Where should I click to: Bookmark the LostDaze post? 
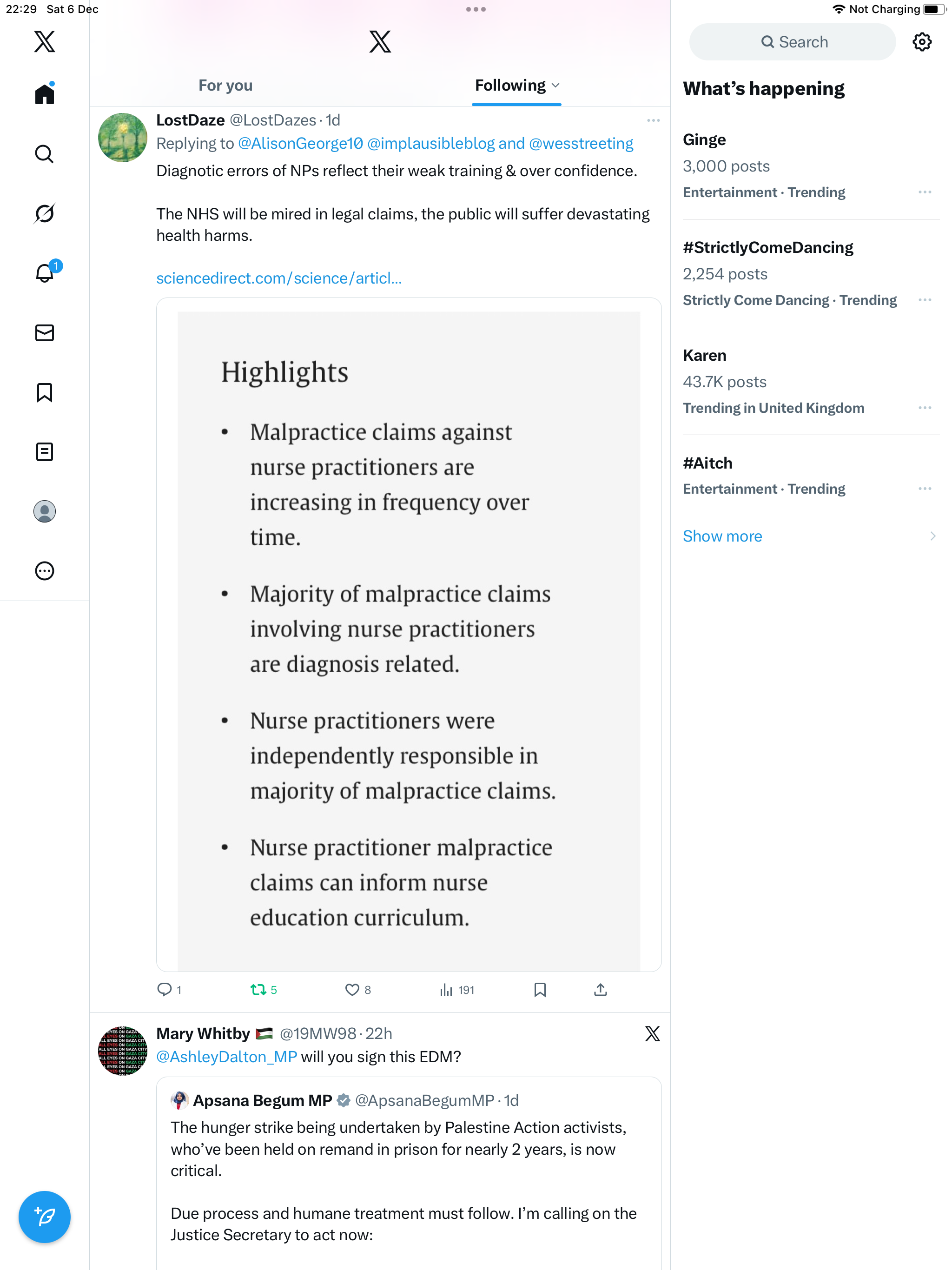point(540,990)
